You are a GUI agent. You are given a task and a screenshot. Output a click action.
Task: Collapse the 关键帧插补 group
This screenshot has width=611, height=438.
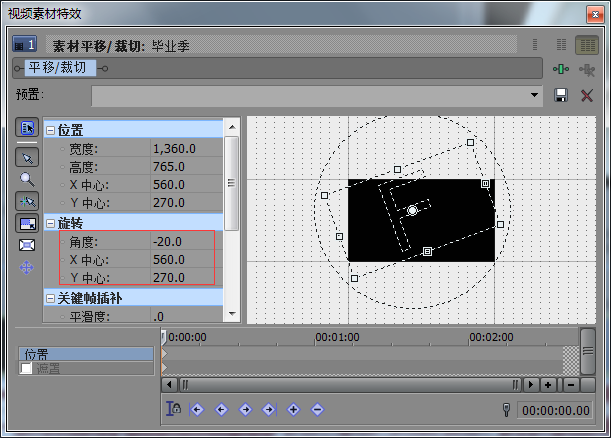pyautogui.click(x=50, y=297)
